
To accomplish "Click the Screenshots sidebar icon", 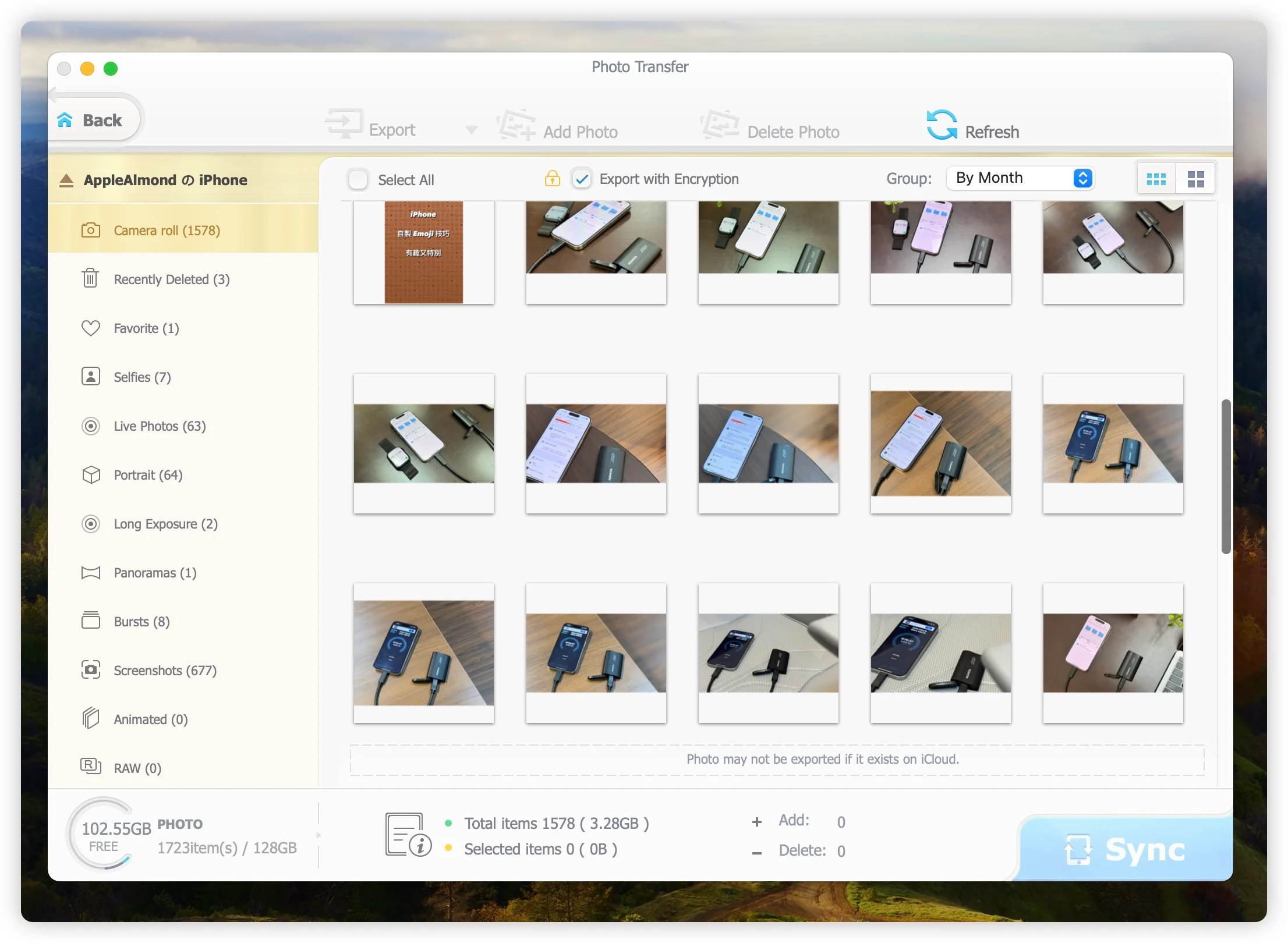I will 90,668.
